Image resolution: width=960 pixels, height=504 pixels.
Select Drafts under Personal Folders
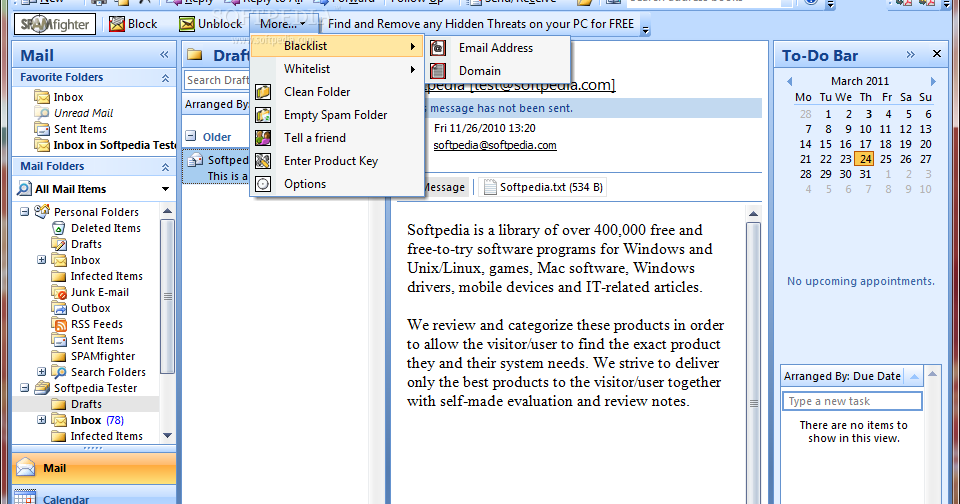click(86, 244)
